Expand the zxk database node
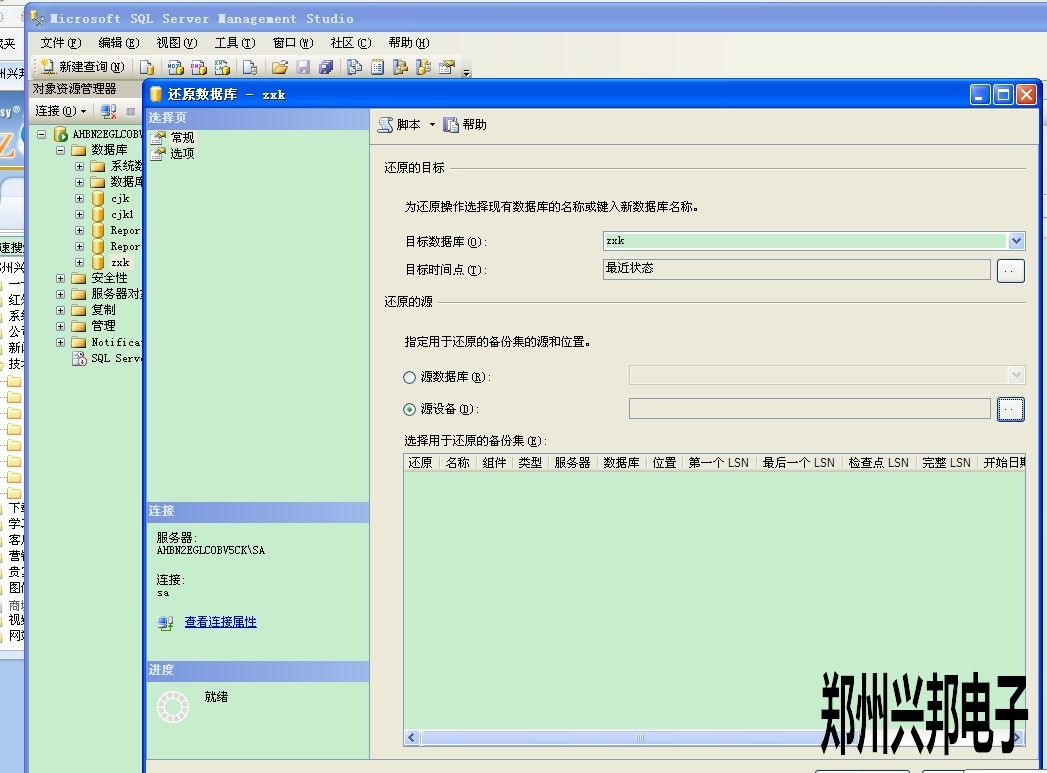The height and width of the screenshot is (773, 1047). pos(79,262)
